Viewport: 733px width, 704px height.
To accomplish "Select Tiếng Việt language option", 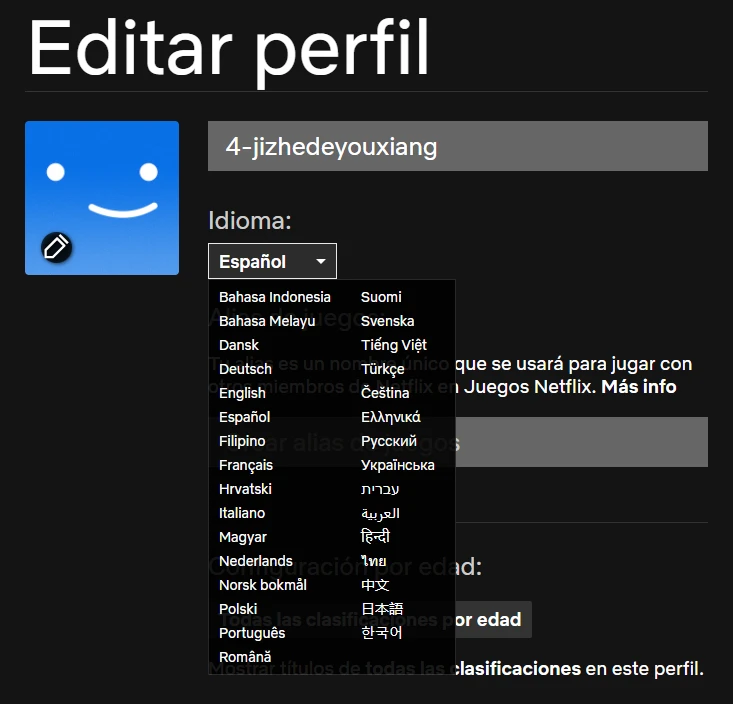I will pyautogui.click(x=394, y=345).
